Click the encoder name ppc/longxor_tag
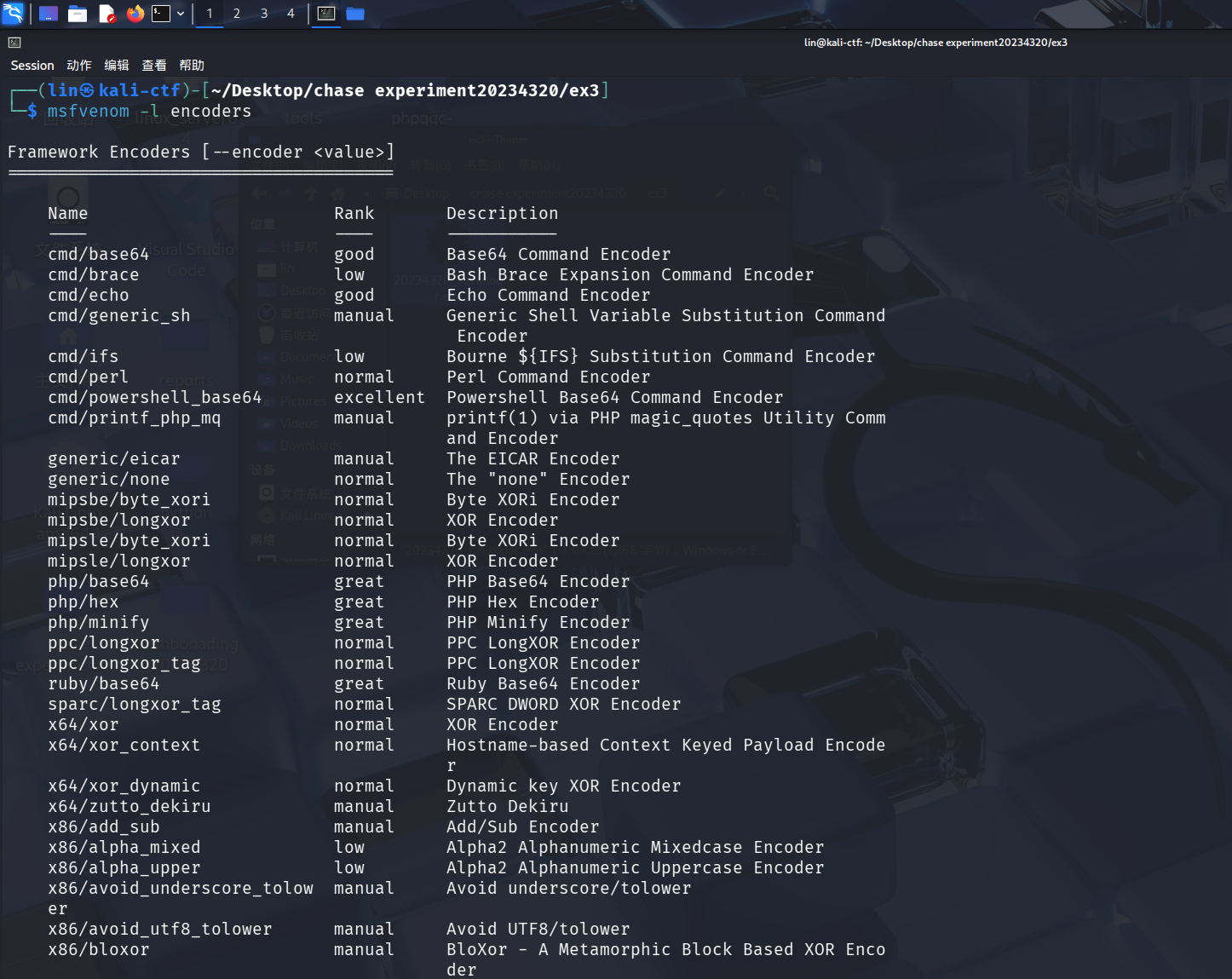The height and width of the screenshot is (979, 1232). 124,664
